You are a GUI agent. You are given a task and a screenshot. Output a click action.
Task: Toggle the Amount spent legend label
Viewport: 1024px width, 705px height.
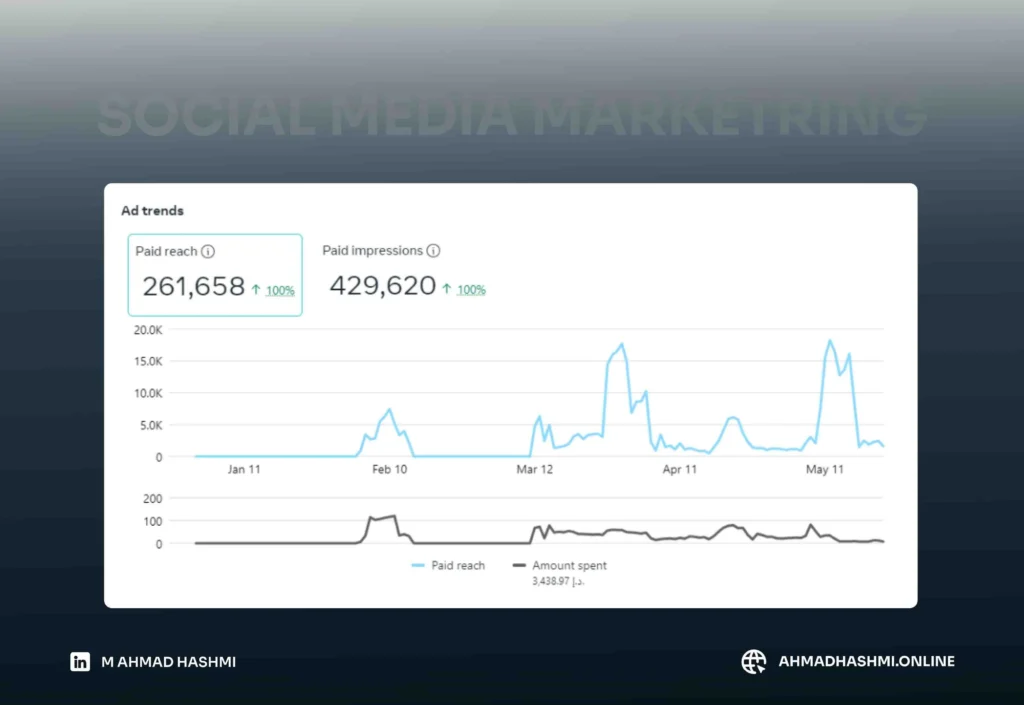pyautogui.click(x=569, y=566)
